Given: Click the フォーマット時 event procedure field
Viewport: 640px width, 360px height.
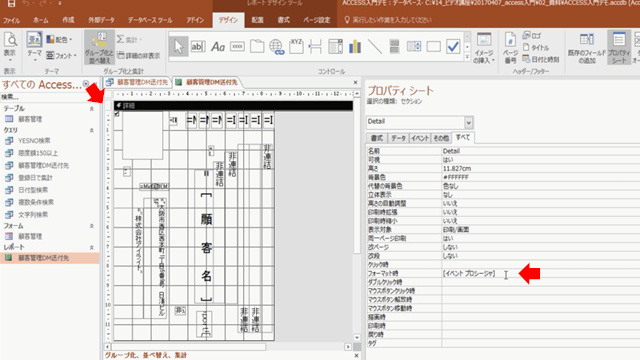Looking at the screenshot, I should [540, 273].
